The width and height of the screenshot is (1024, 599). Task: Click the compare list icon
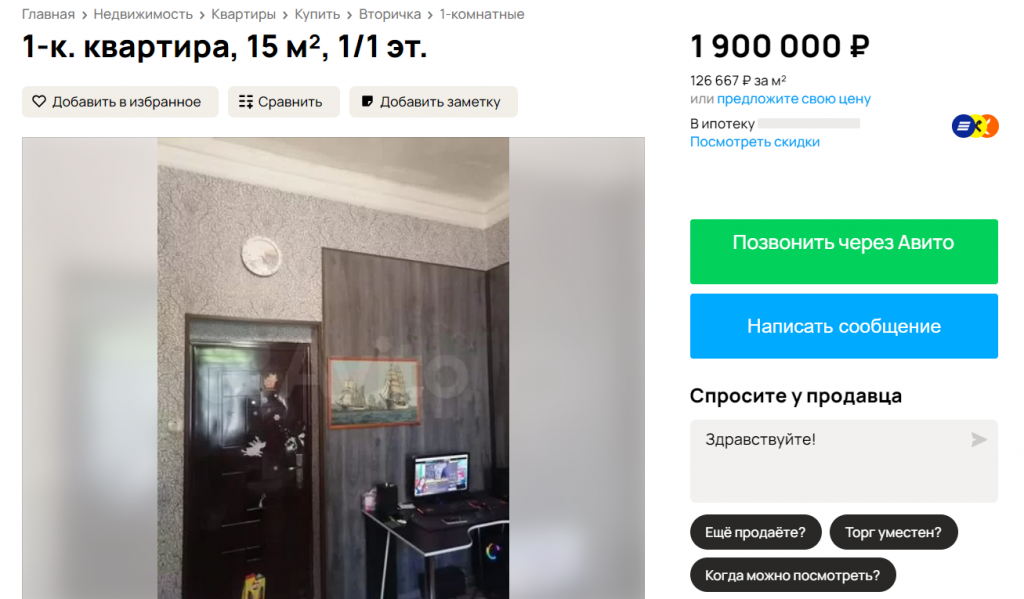(x=246, y=101)
